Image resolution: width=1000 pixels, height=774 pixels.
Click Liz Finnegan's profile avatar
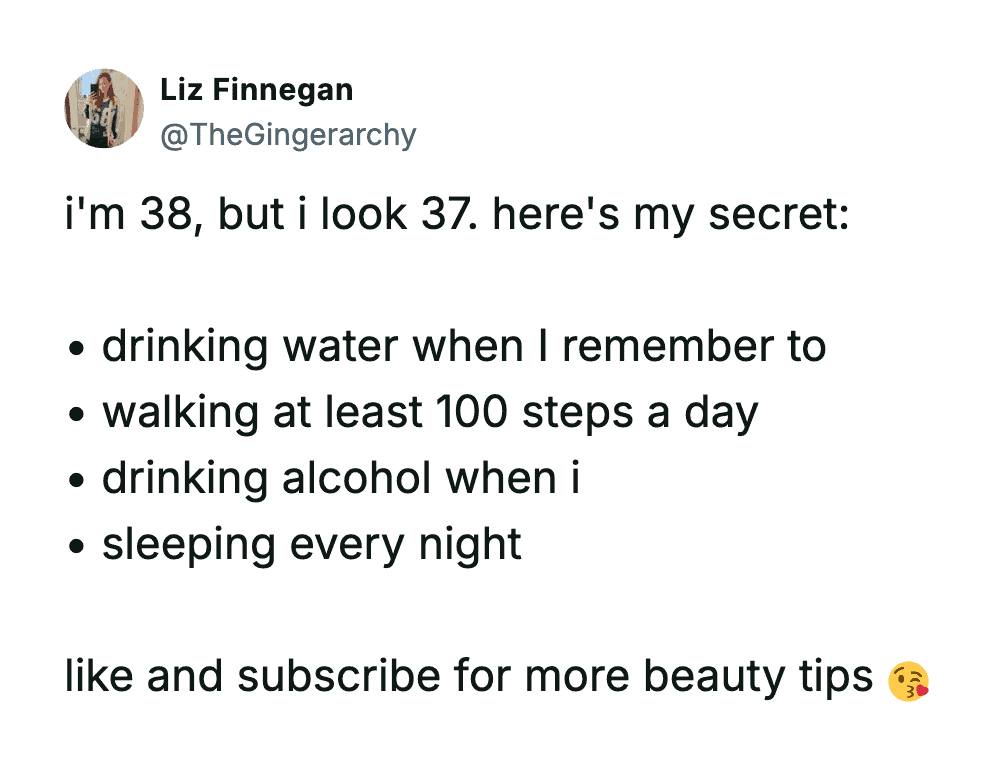104,109
